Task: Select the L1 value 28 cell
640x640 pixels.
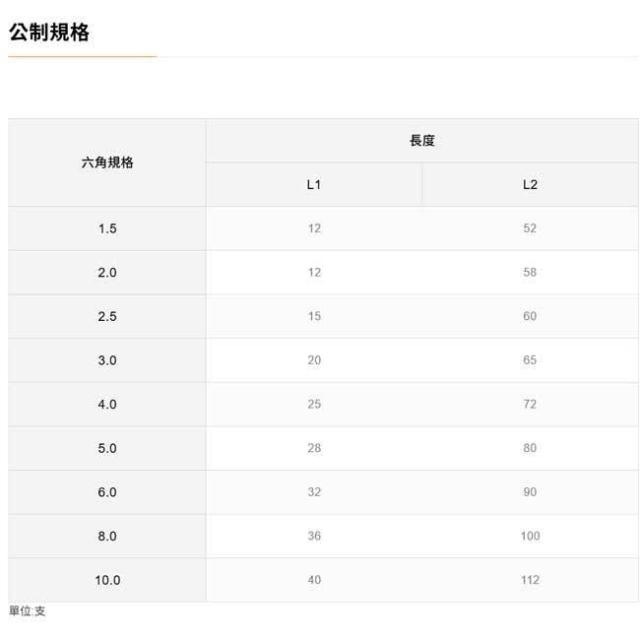Action: [x=314, y=449]
